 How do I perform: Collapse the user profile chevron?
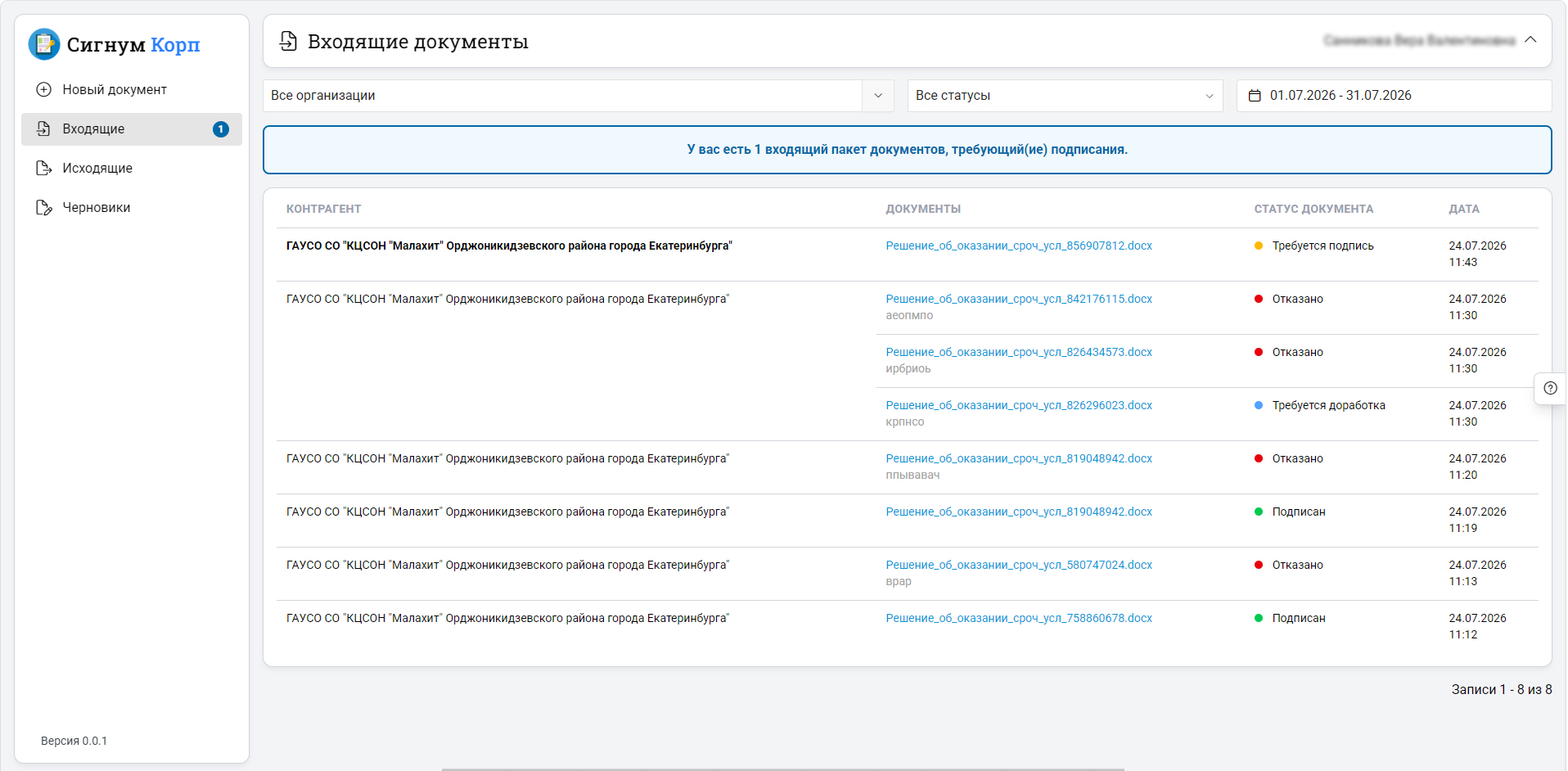(1530, 40)
